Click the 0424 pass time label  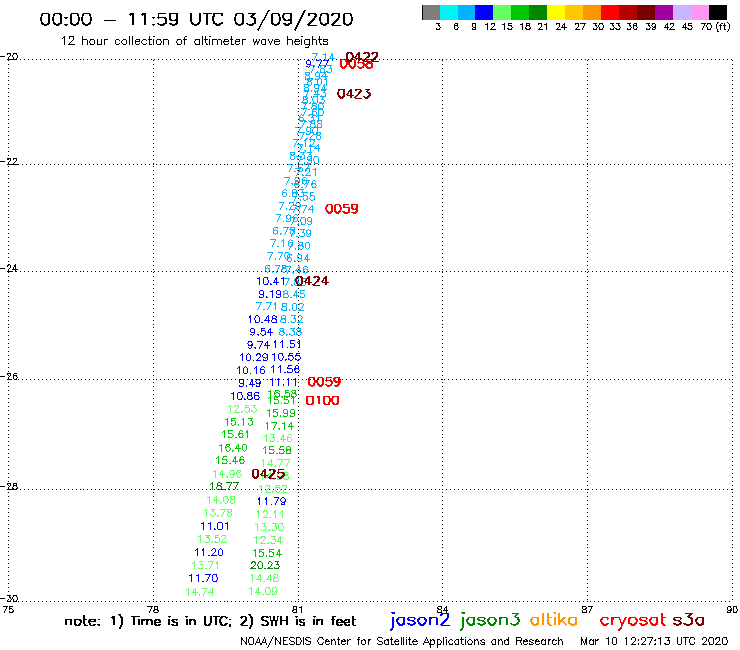[312, 281]
